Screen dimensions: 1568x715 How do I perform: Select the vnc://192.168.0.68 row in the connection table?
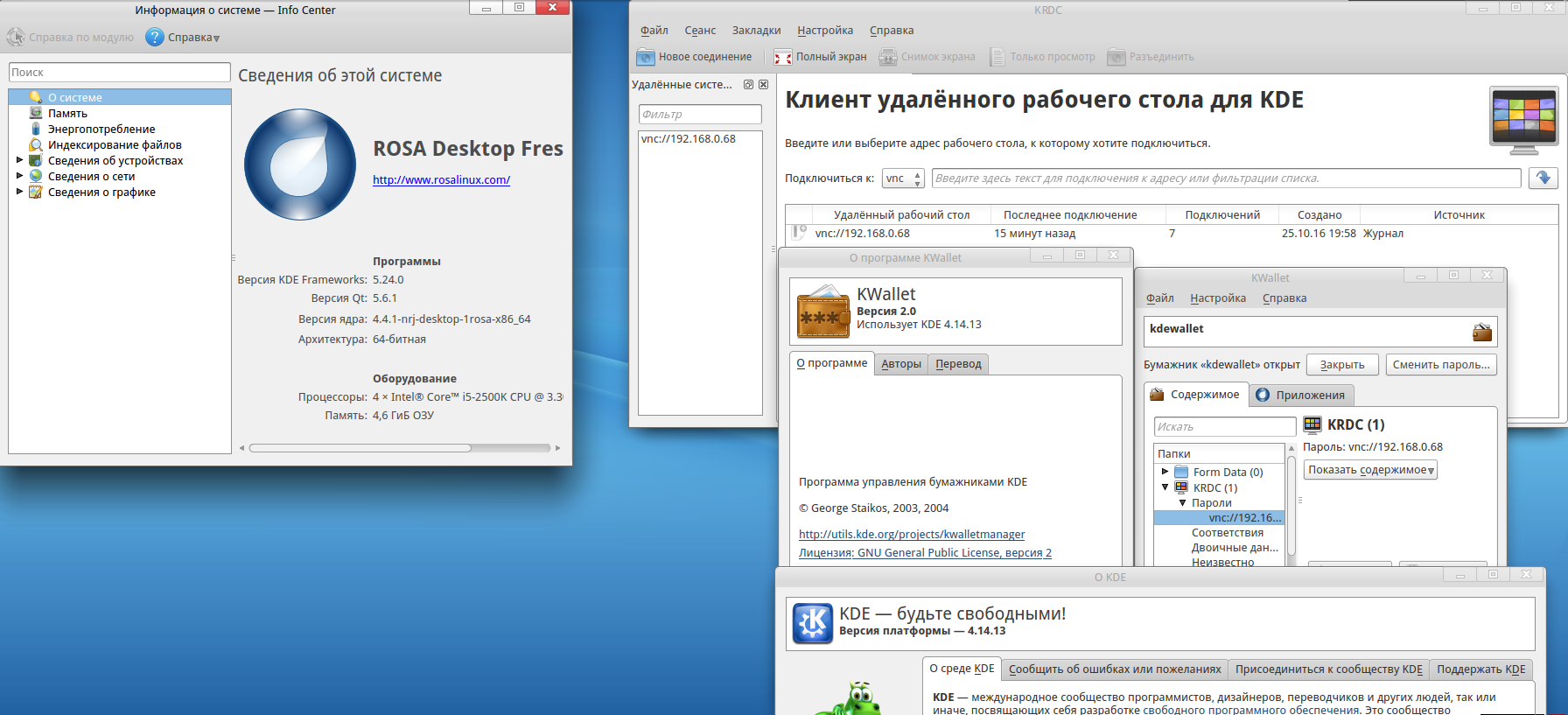pyautogui.click(x=1172, y=234)
